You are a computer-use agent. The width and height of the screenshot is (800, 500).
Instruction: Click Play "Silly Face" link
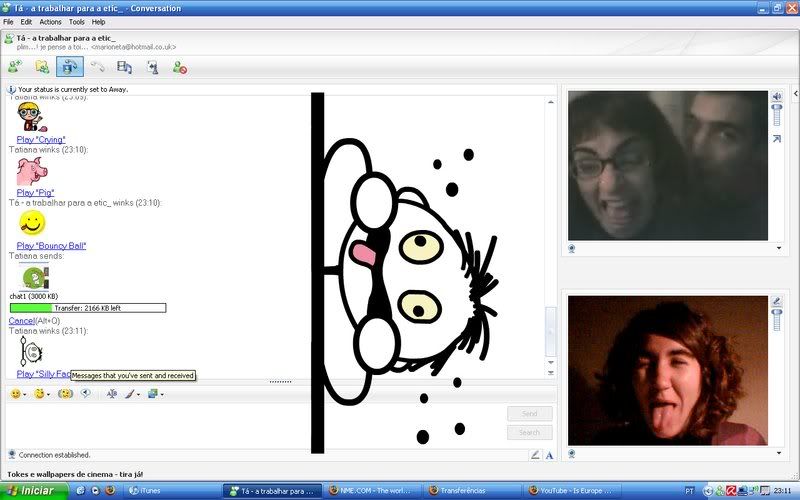click(x=43, y=374)
